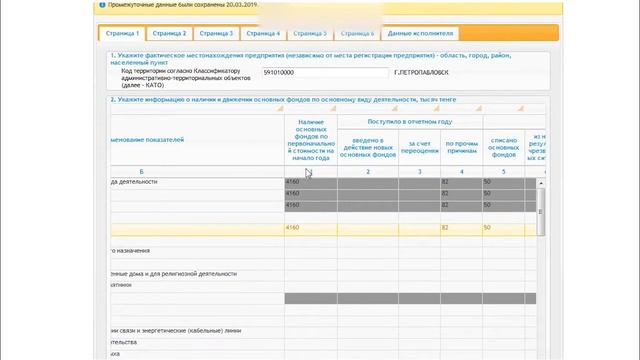The image size is (640, 360).
Task: Click the 'за счет переоценки' column header
Action: (x=419, y=147)
